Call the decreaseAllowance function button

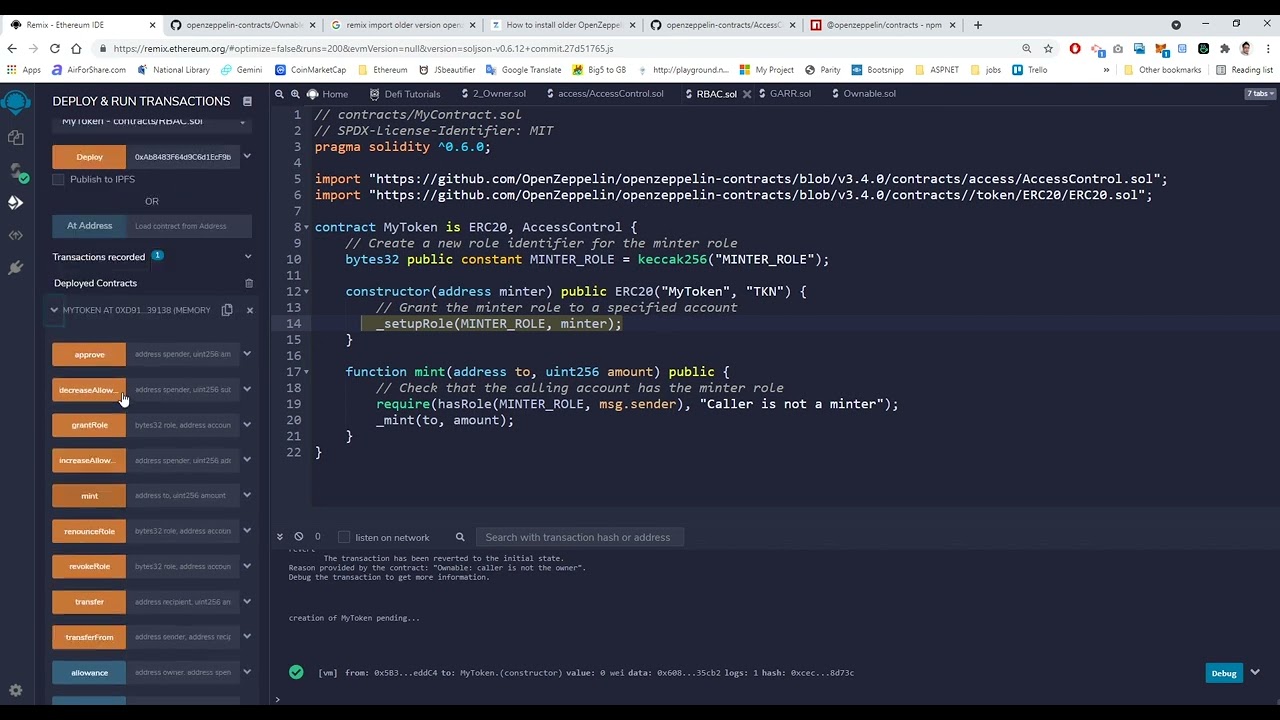89,390
